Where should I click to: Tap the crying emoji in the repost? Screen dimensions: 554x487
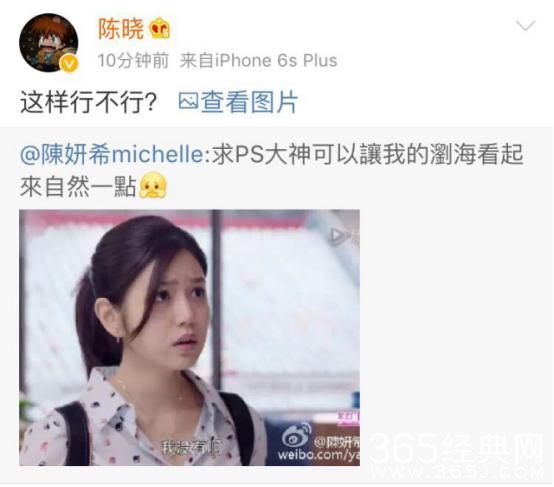[x=153, y=186]
